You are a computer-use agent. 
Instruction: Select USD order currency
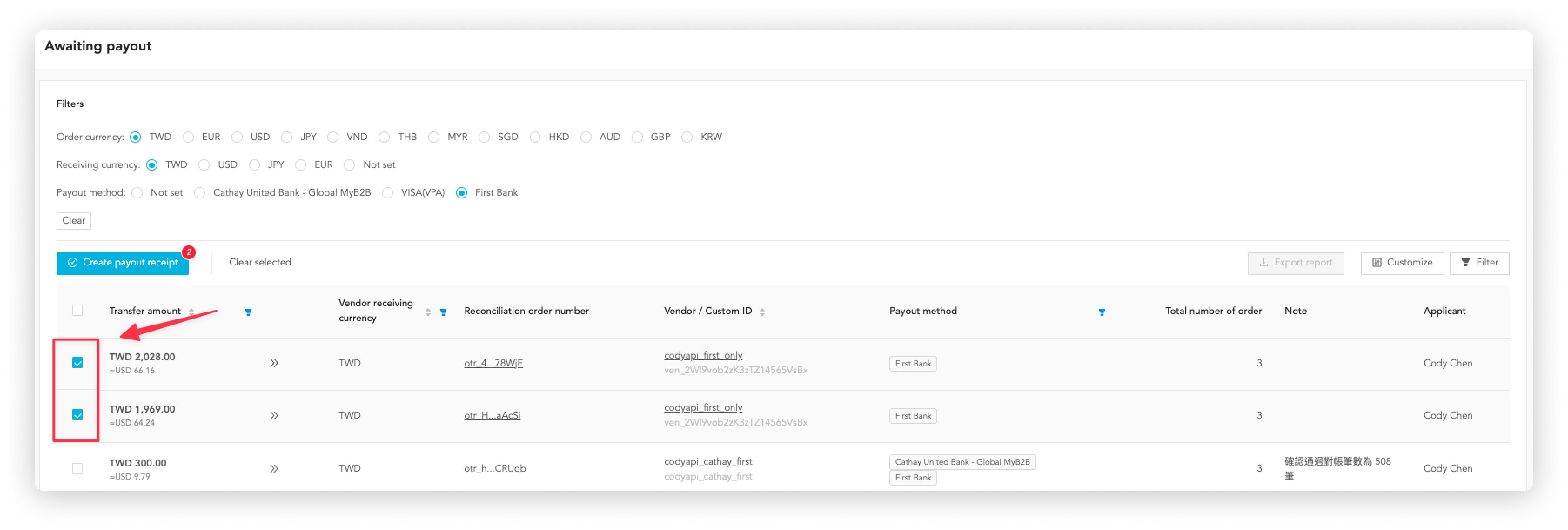(x=238, y=138)
